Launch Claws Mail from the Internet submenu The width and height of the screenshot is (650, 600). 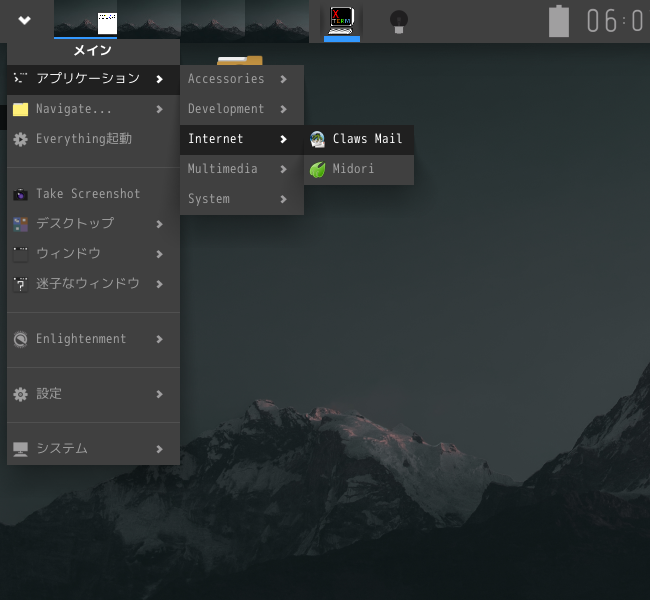(x=359, y=139)
